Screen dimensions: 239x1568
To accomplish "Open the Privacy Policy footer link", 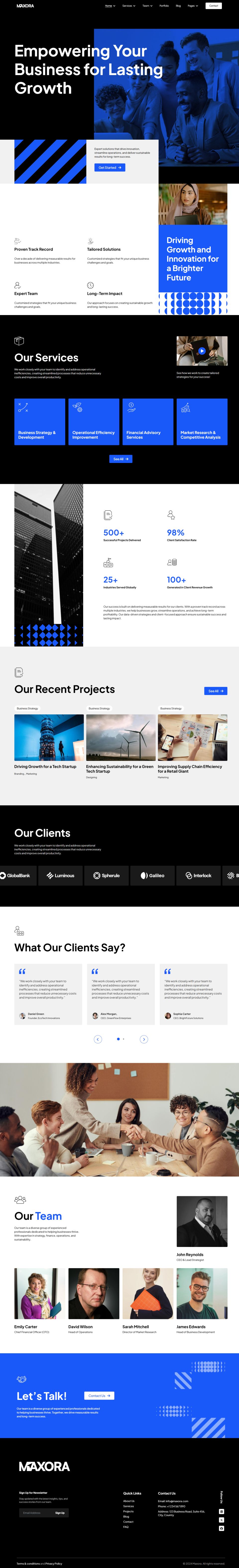I will 54,1564.
